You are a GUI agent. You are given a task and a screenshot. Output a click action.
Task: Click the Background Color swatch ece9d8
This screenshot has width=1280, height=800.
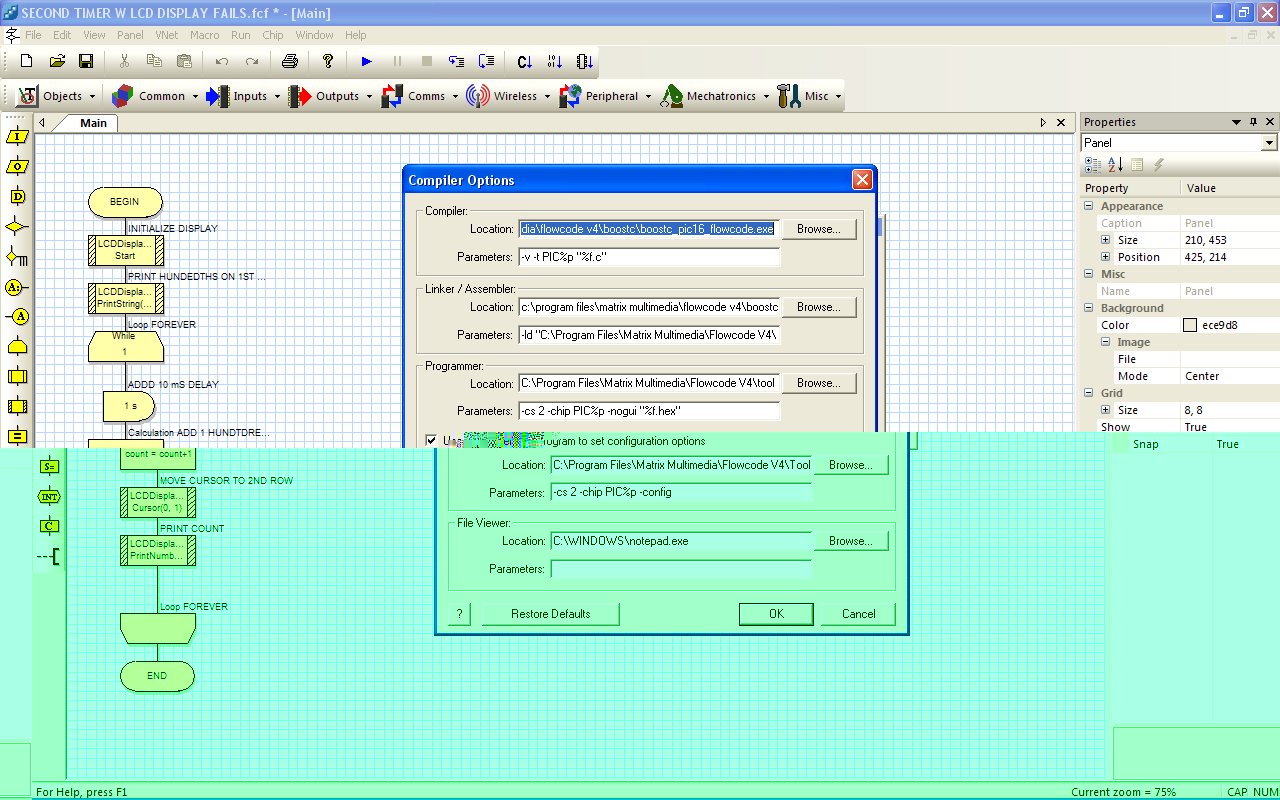[1190, 325]
